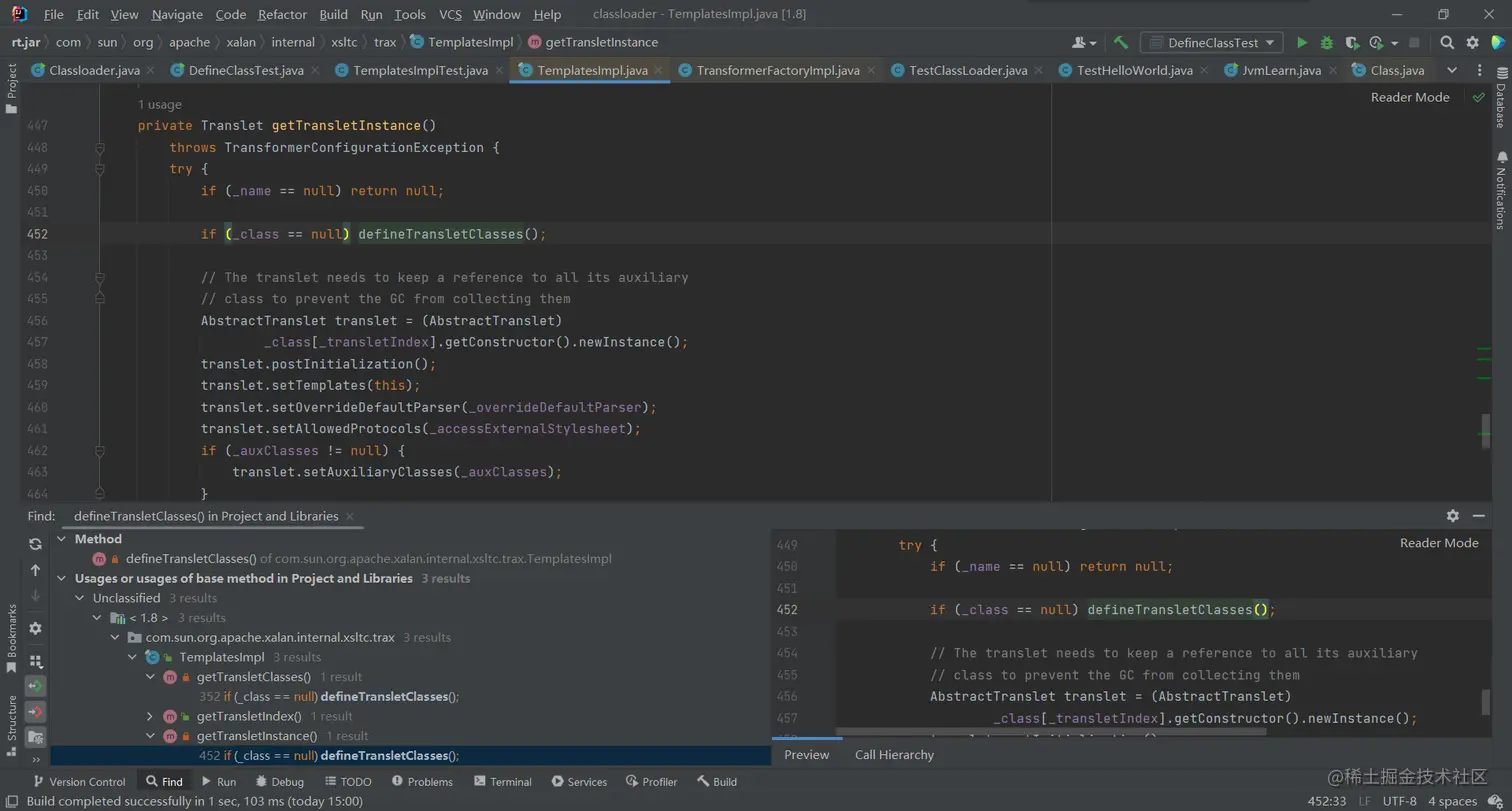Open DefineClassTest run configuration dropdown
Image resolution: width=1512 pixels, height=811 pixels.
pos(1212,43)
